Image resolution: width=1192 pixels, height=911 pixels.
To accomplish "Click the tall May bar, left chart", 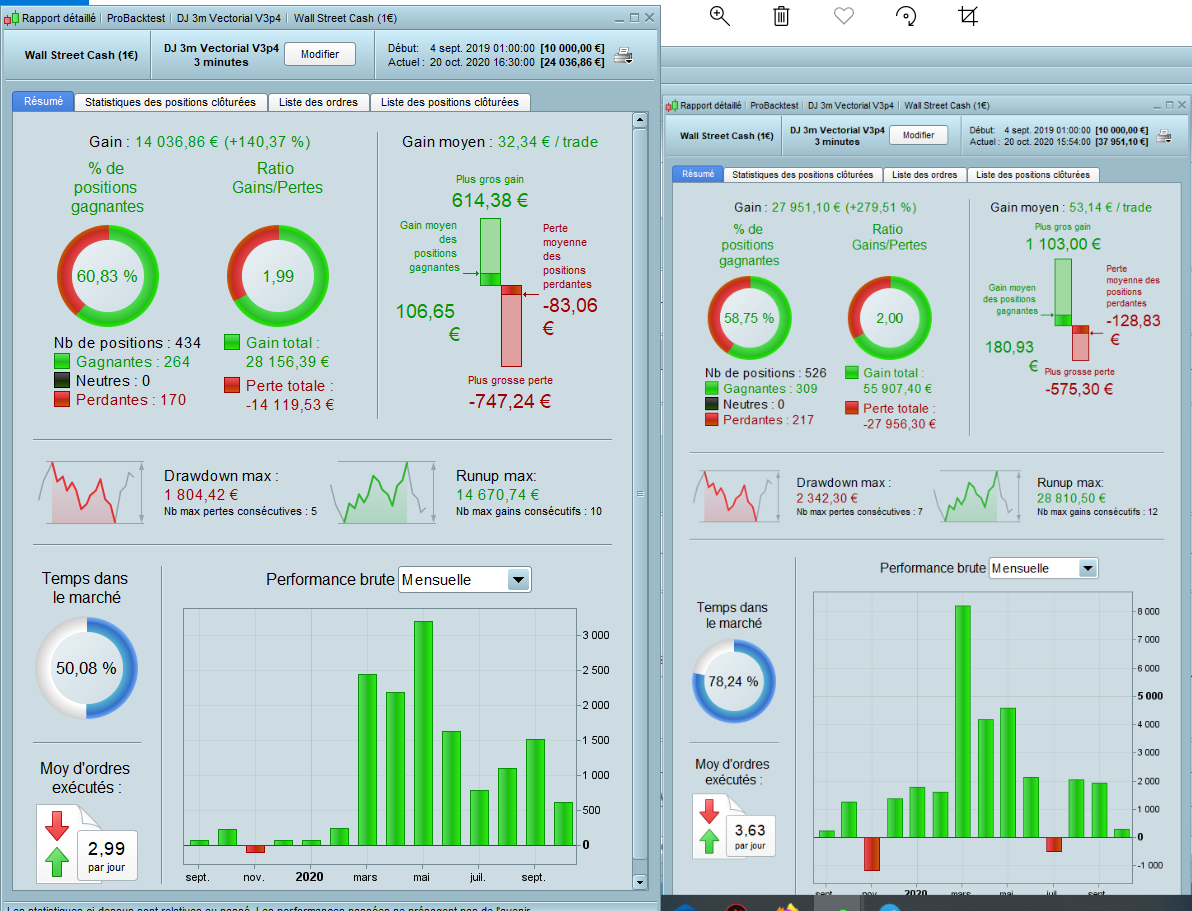I will [423, 733].
